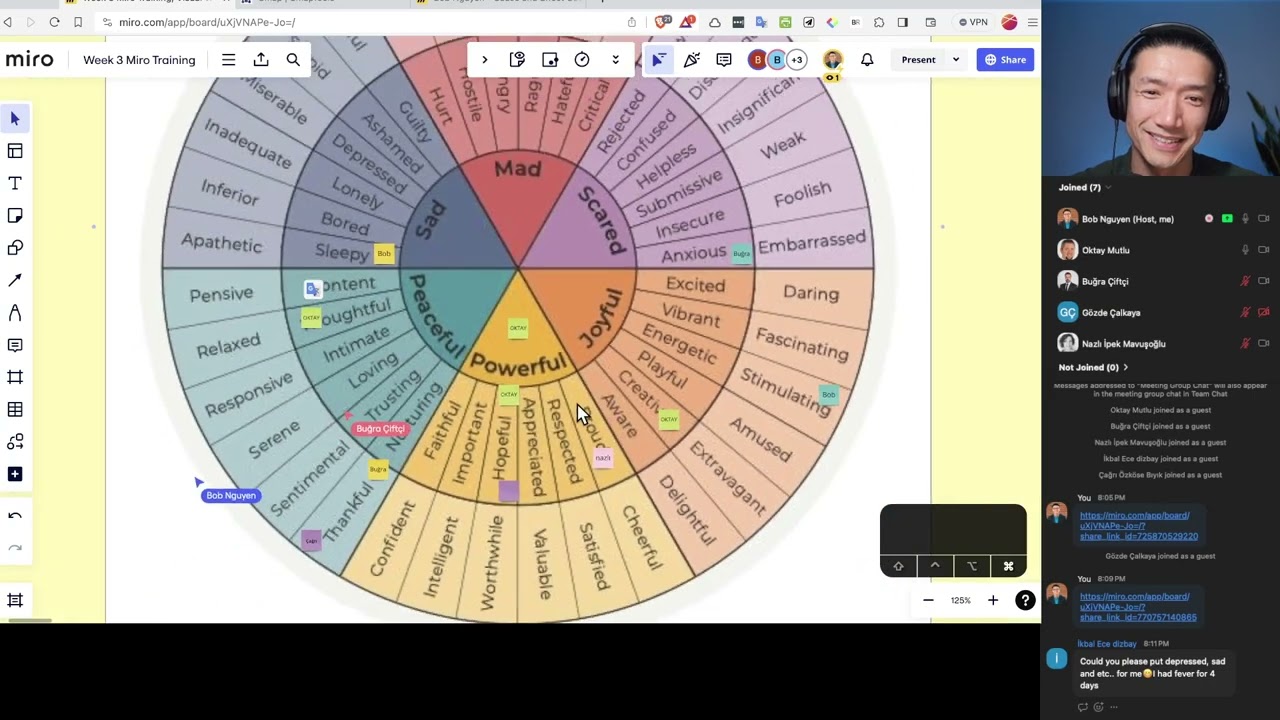Click the miro logo
Image resolution: width=1280 pixels, height=720 pixels.
pos(30,60)
